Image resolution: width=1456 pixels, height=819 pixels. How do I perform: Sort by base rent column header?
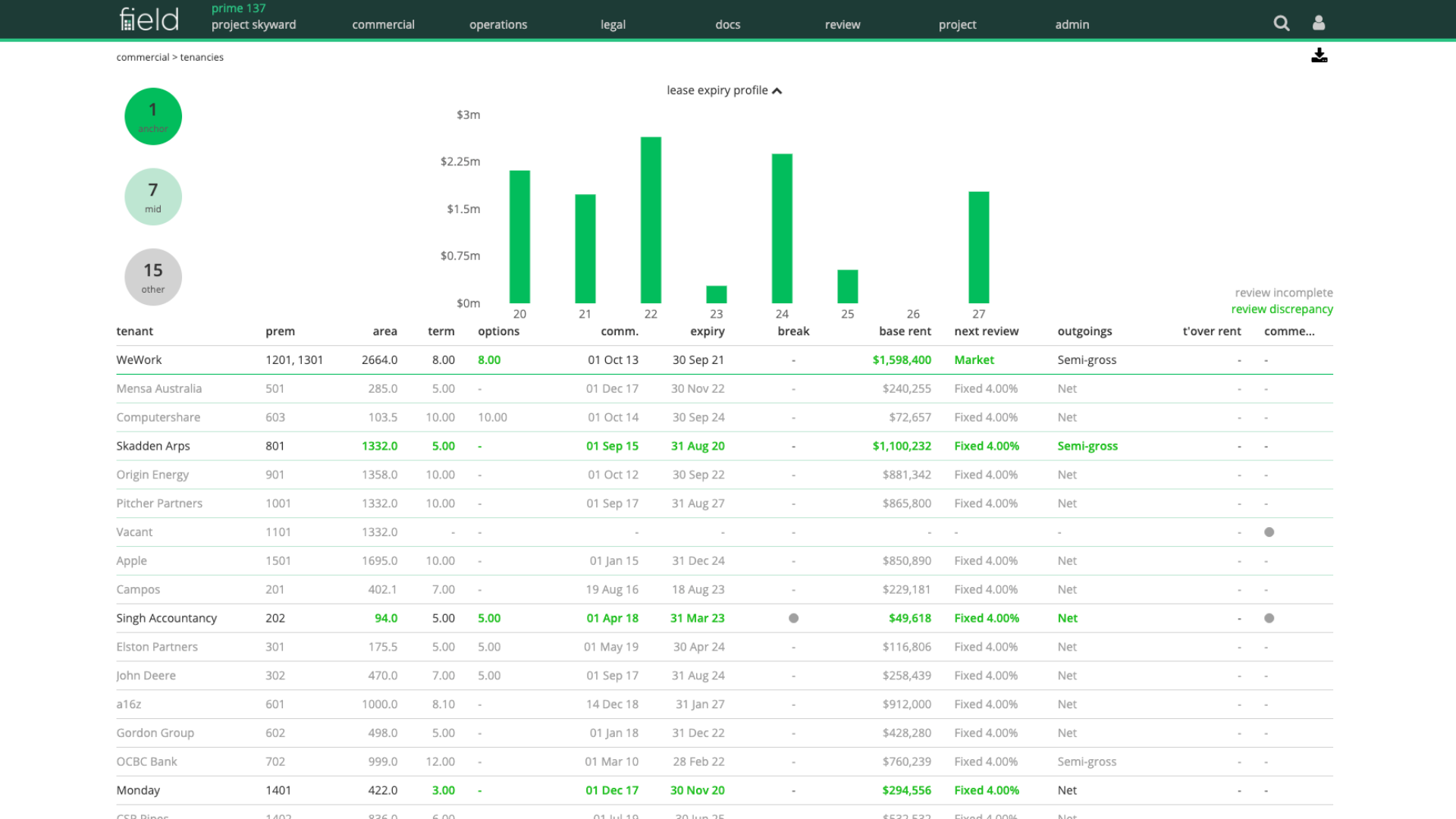(x=905, y=331)
